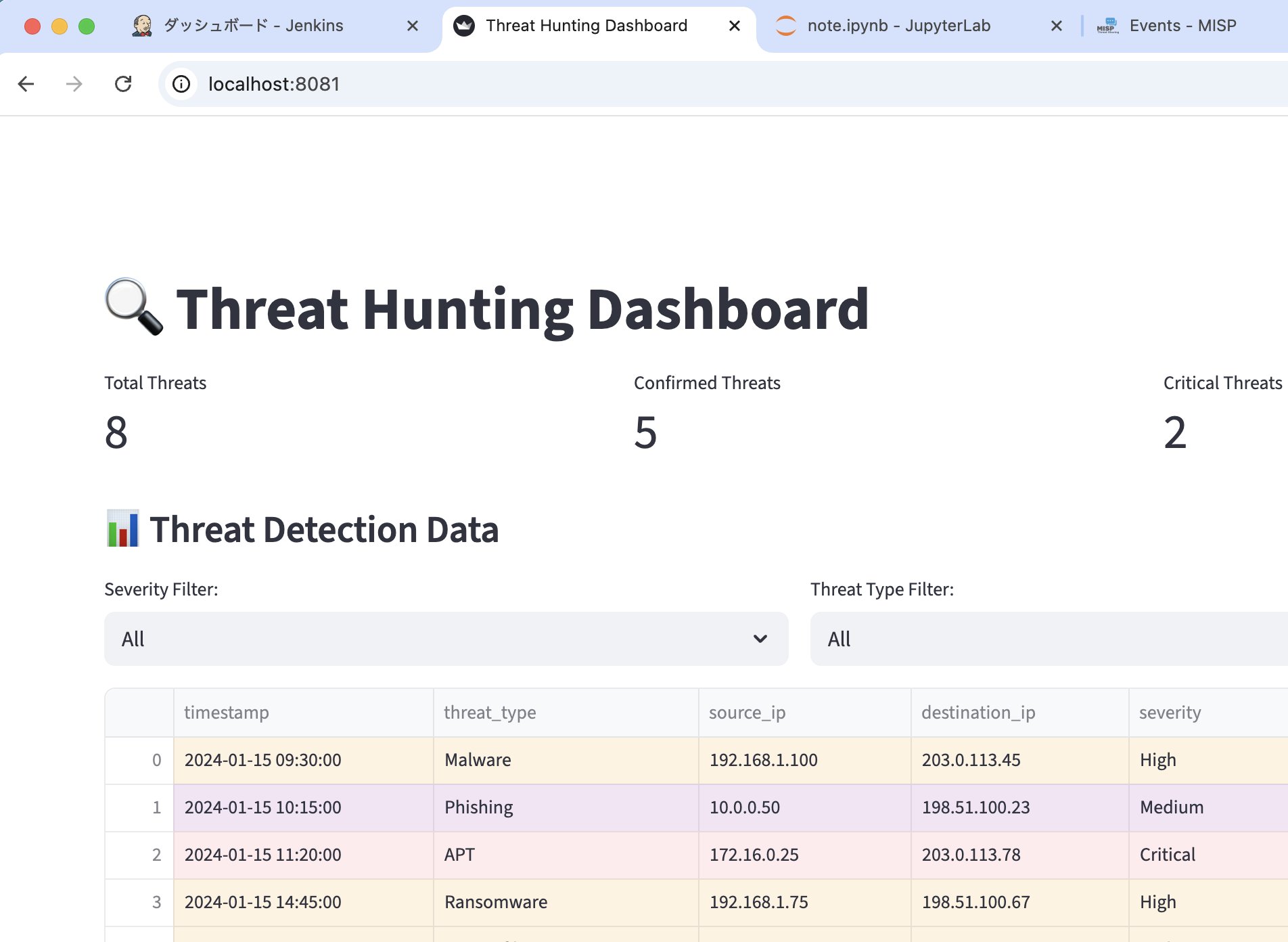Reload the page with the refresh icon
The height and width of the screenshot is (942, 1288).
click(x=123, y=84)
